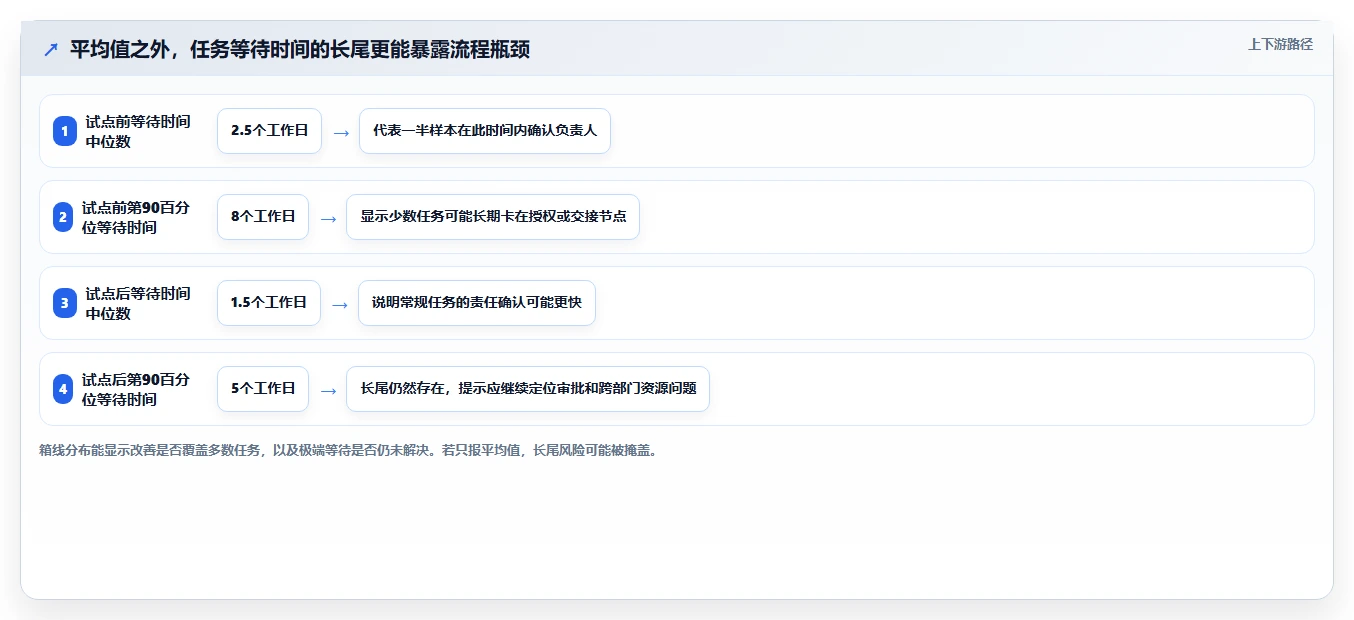Click the 2.5个工作日 value box
The height and width of the screenshot is (620, 1354).
pyautogui.click(x=269, y=131)
